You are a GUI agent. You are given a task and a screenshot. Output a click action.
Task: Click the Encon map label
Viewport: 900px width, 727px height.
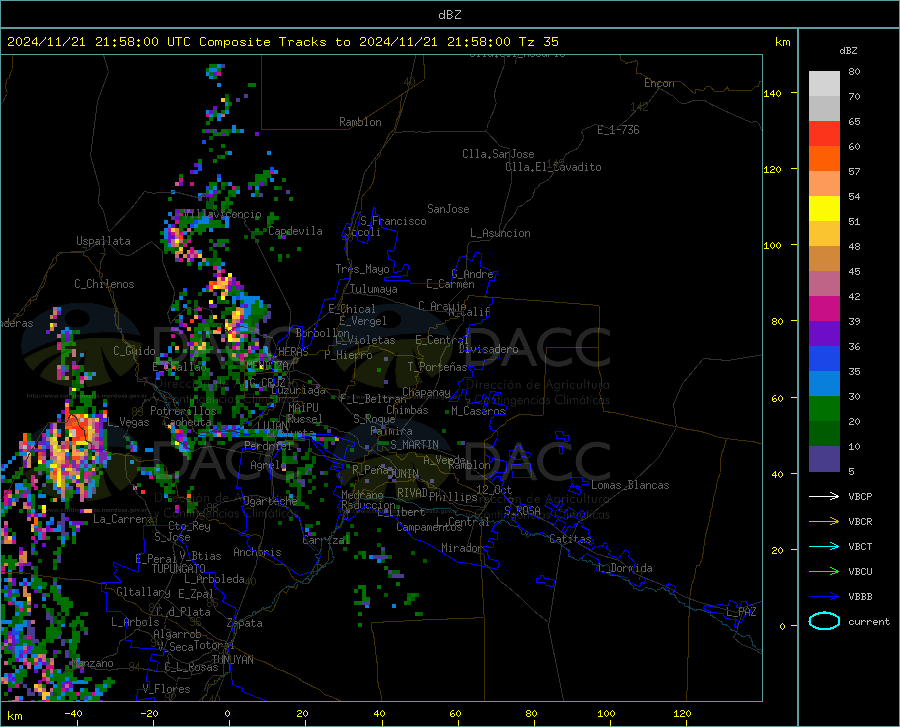coord(659,83)
